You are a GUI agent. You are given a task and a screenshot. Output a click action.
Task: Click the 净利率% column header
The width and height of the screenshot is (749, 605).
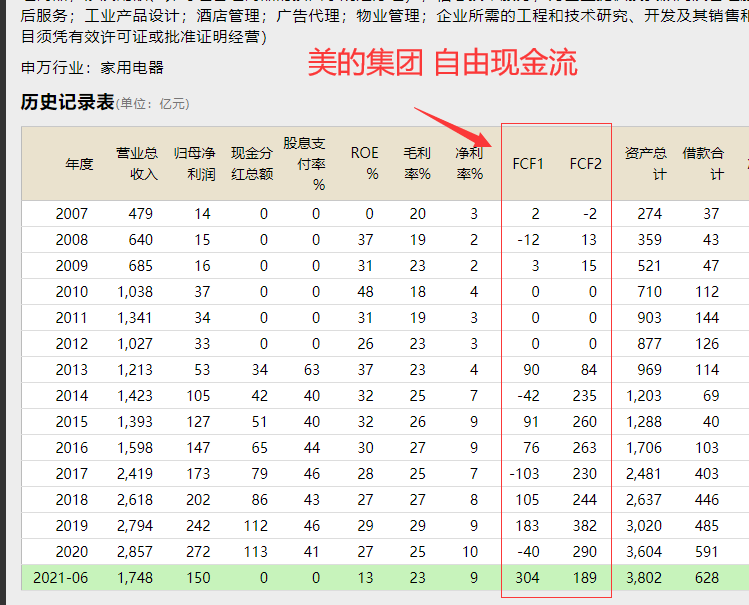[469, 164]
